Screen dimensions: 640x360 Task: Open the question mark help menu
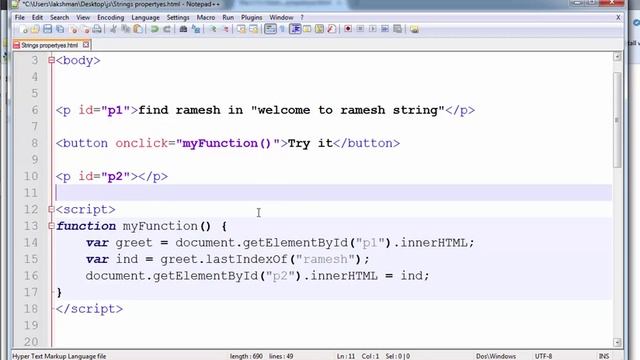point(302,18)
